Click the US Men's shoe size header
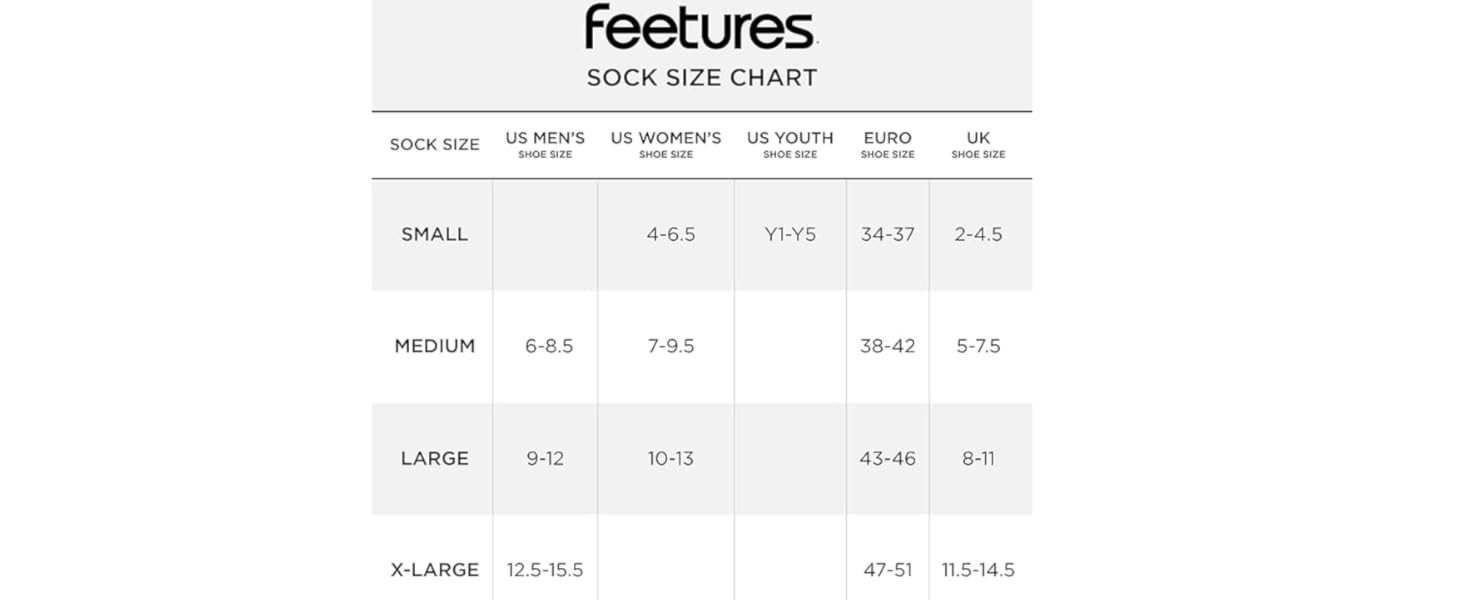Viewport: 1464px width, 600px height. point(545,144)
